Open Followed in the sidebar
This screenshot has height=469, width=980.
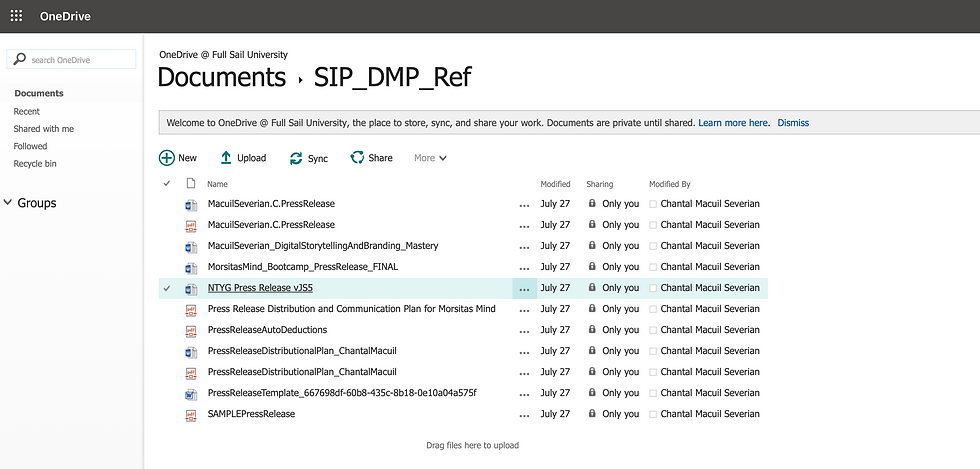click(31, 146)
